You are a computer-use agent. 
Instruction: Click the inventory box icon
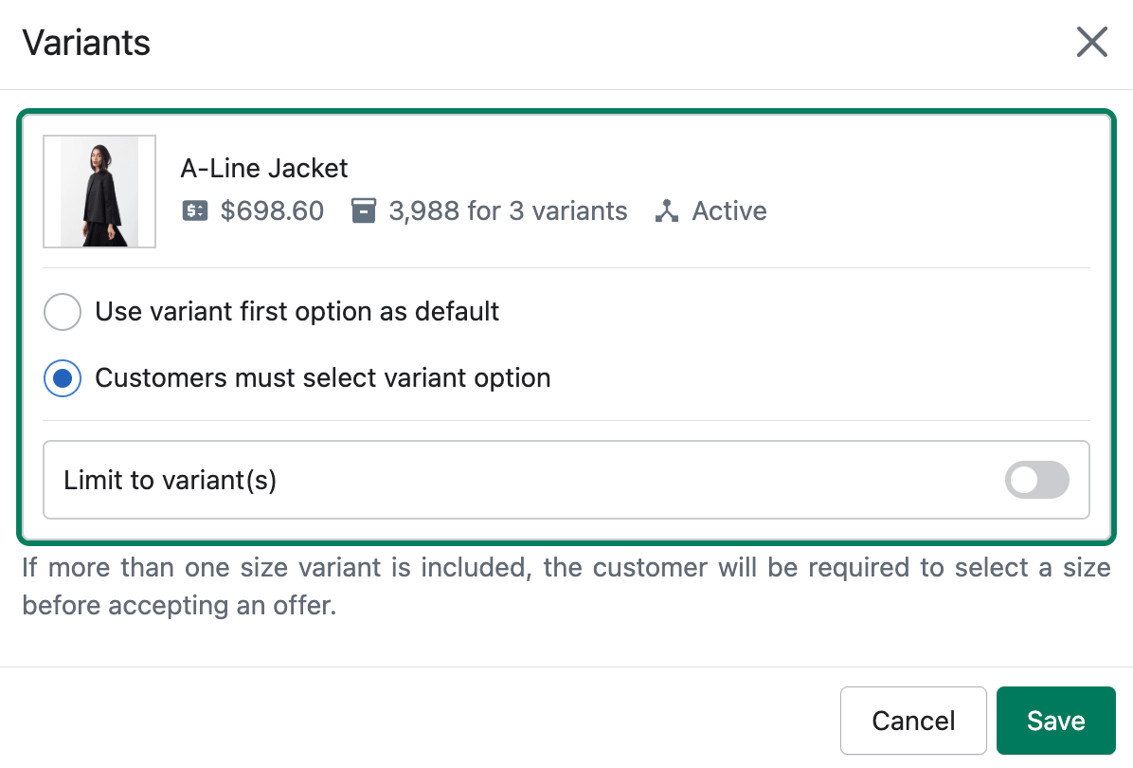click(364, 211)
